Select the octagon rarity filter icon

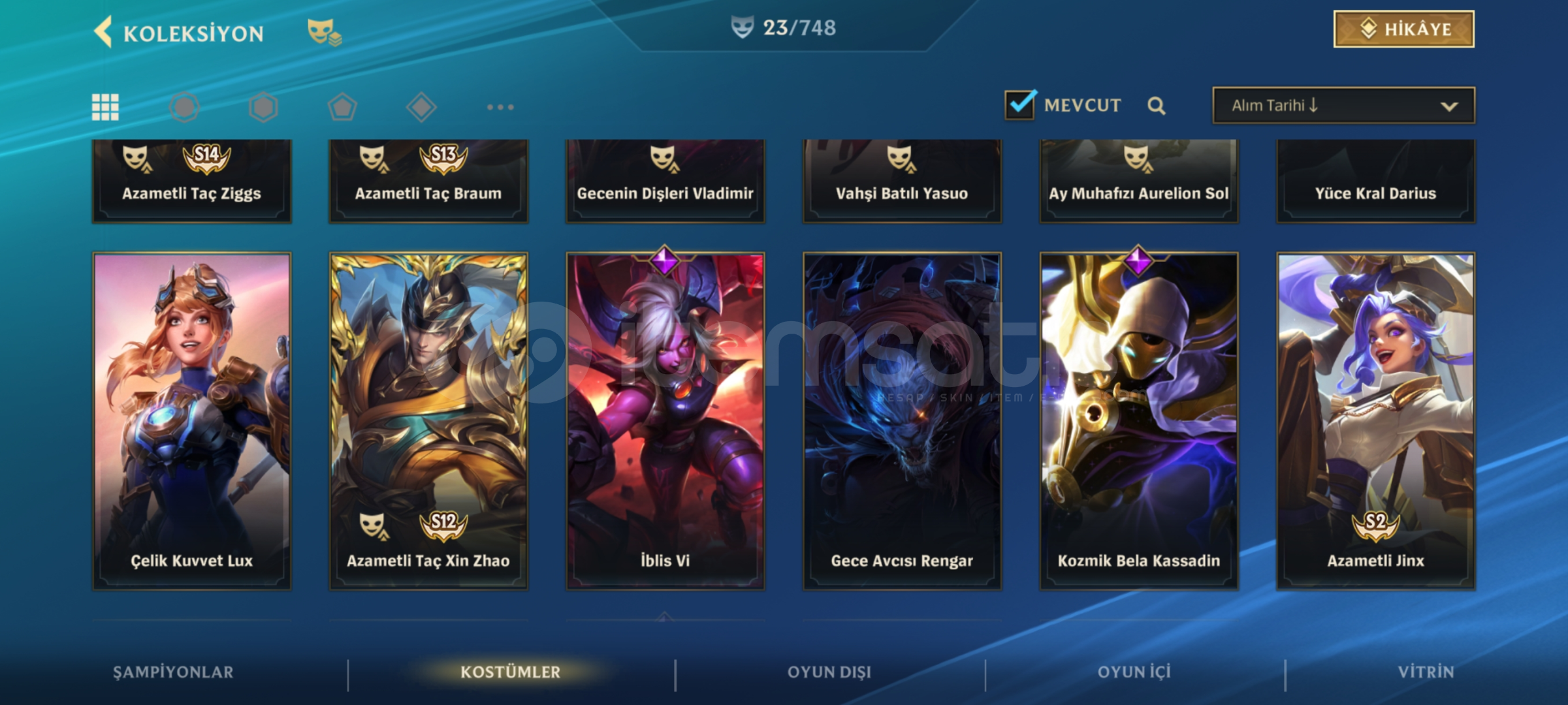point(184,107)
